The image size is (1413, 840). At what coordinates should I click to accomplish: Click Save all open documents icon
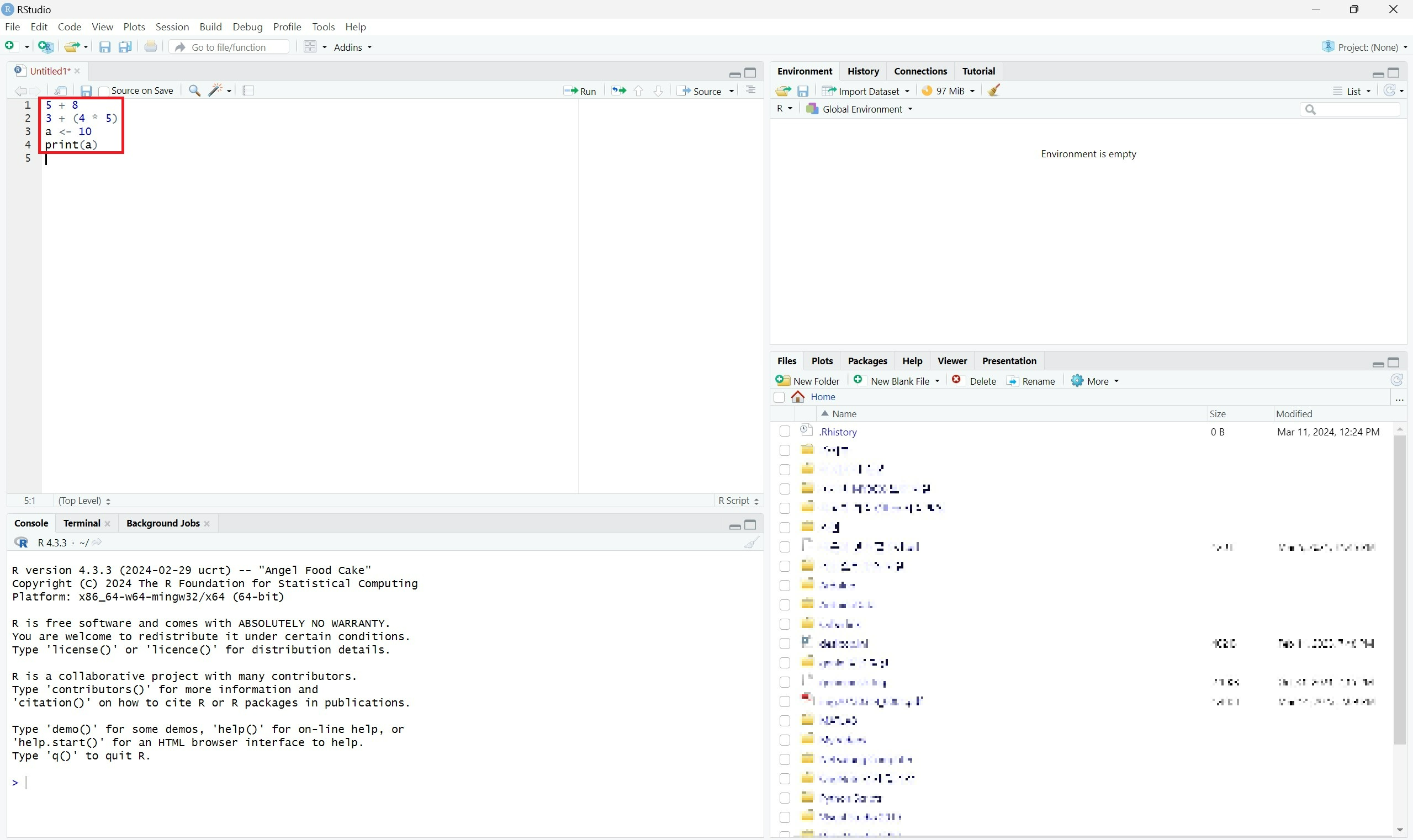tap(125, 47)
